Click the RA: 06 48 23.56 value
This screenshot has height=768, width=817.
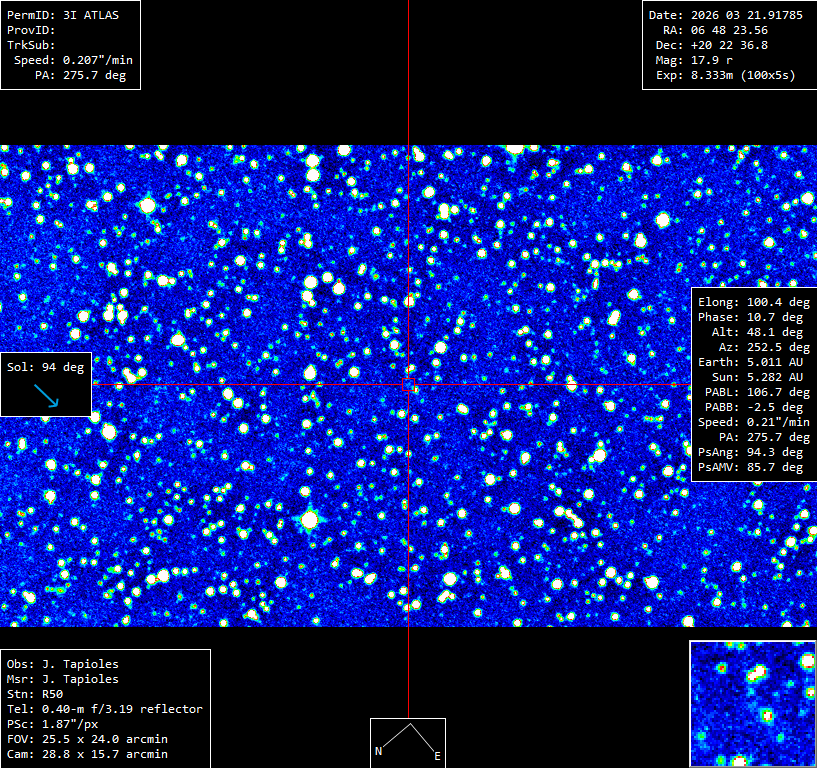[715, 30]
